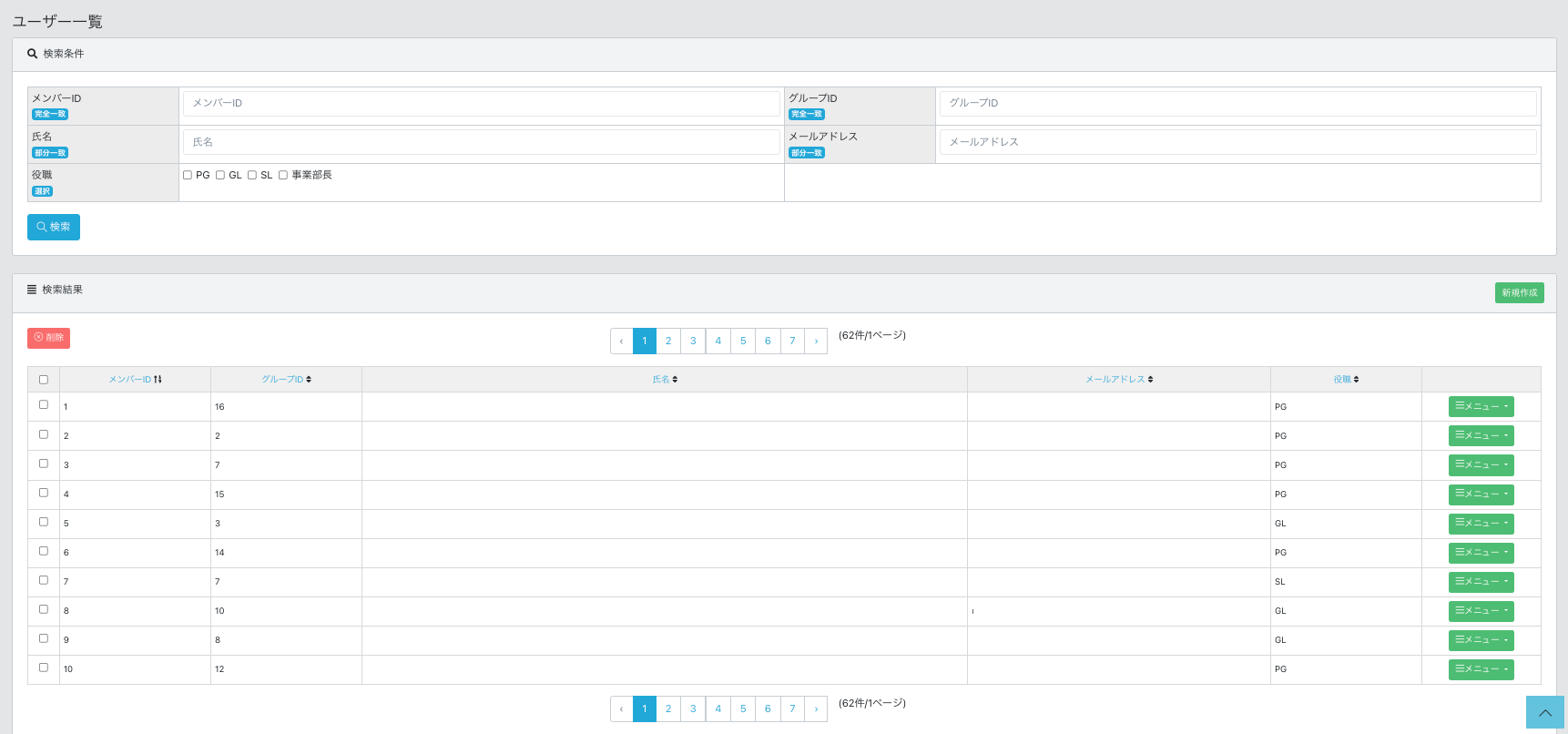Sort table by メンバーID column
Viewport: 1568px width, 734px height.
pyautogui.click(x=135, y=379)
